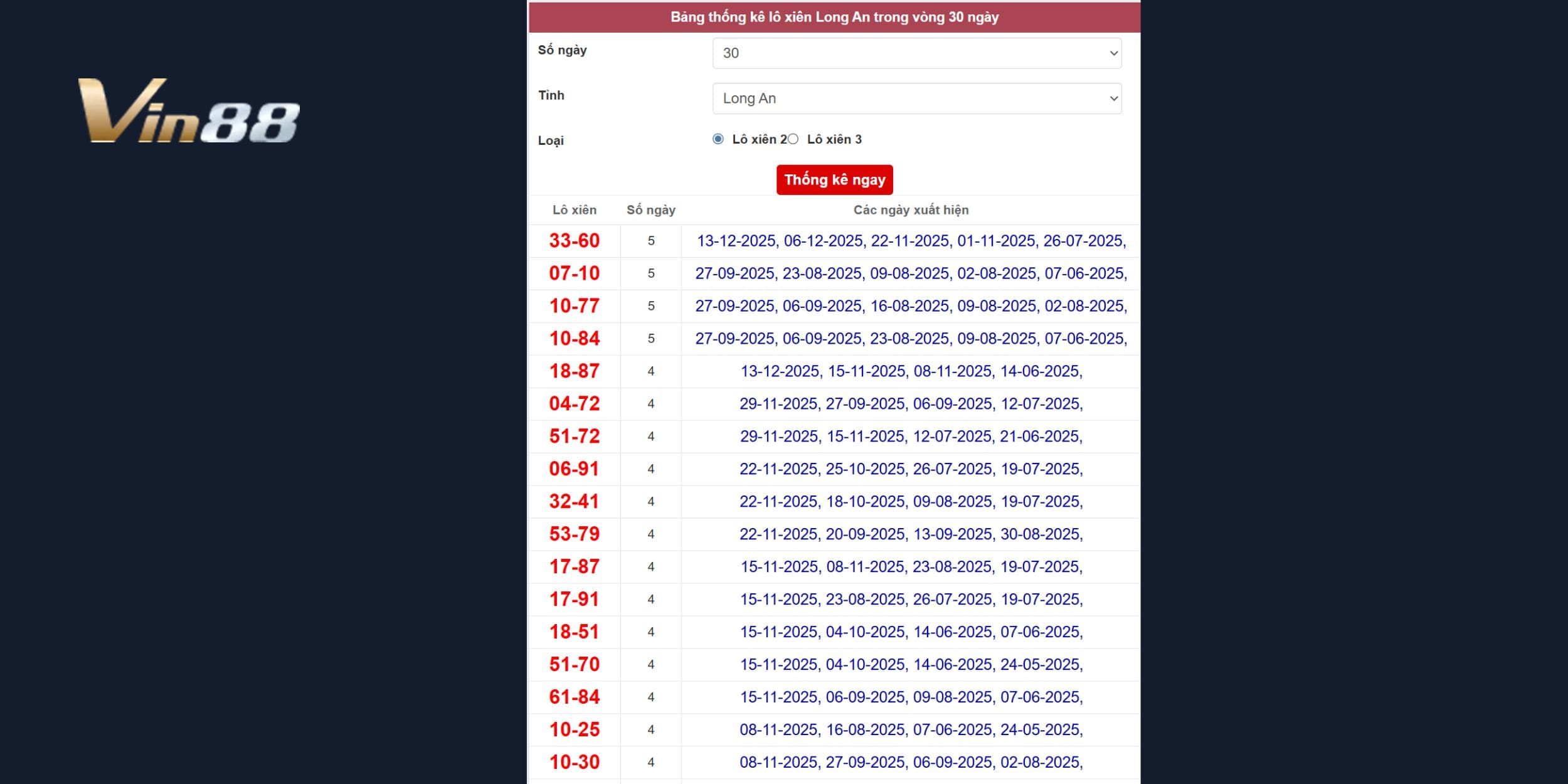Click the 33-60 lô xiên pair
1568x784 pixels.
574,241
